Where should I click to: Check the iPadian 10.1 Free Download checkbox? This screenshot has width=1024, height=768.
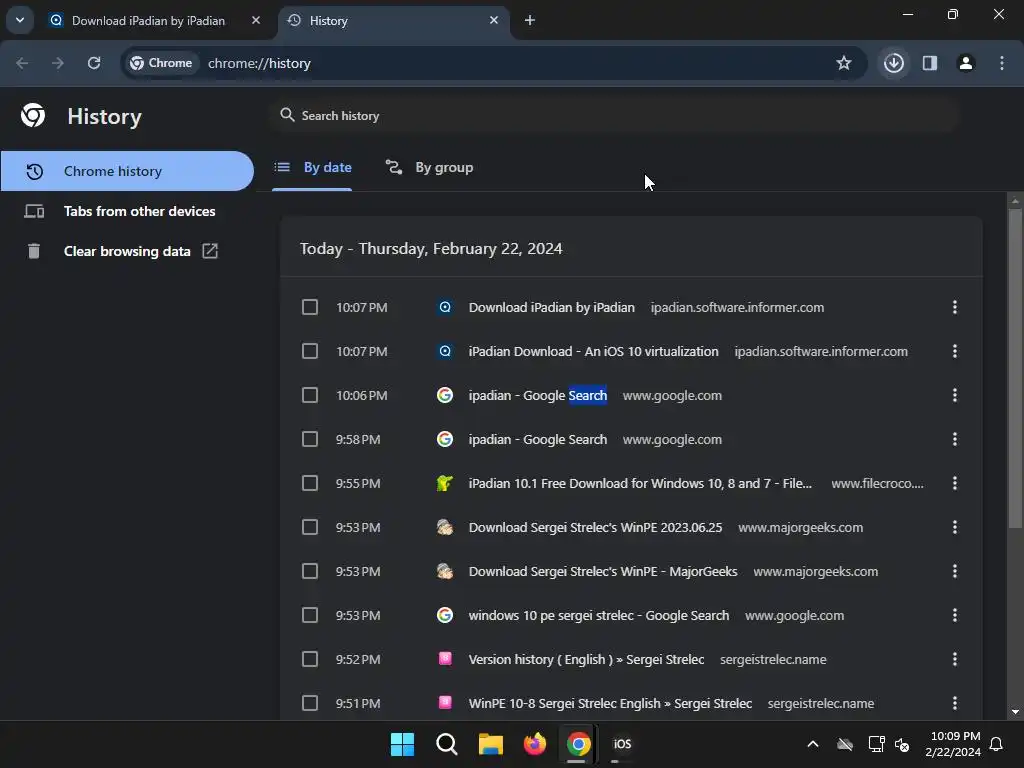pos(310,483)
